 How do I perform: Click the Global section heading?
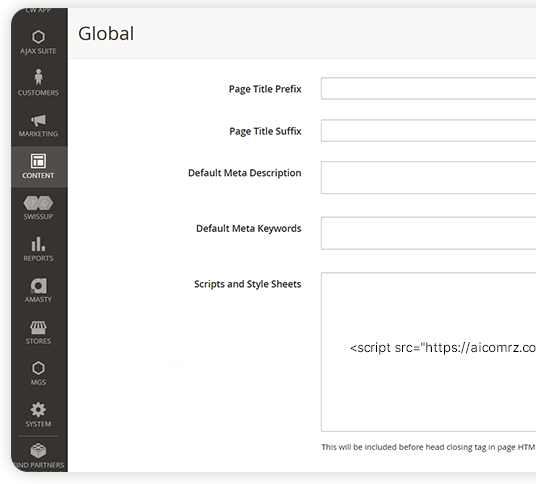click(106, 33)
